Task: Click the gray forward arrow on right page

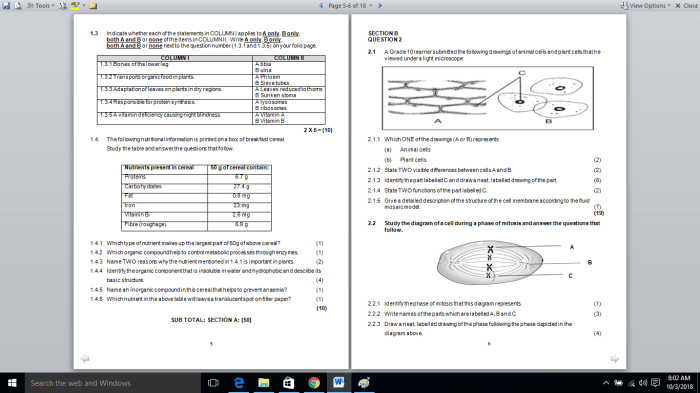Action: point(615,358)
